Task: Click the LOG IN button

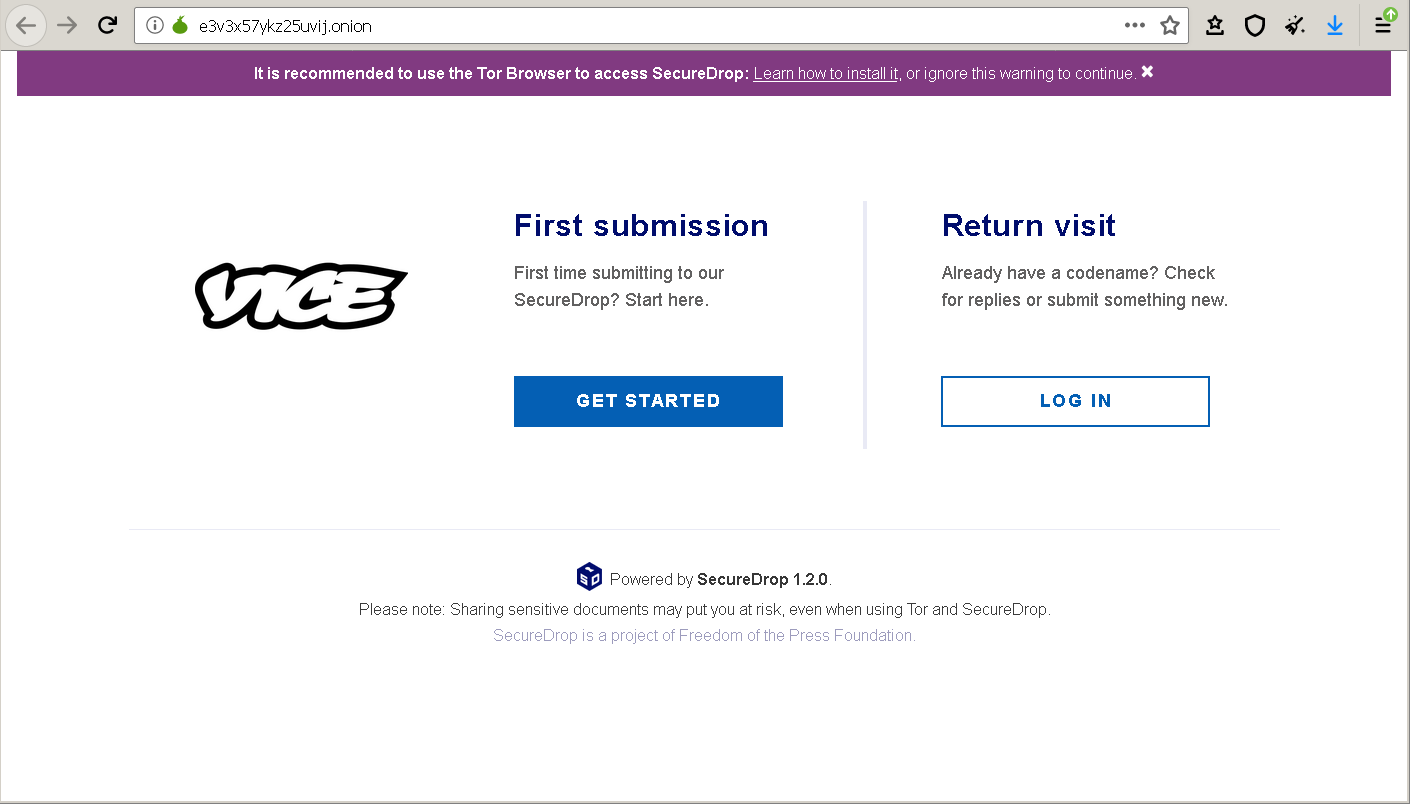Action: 1075,401
